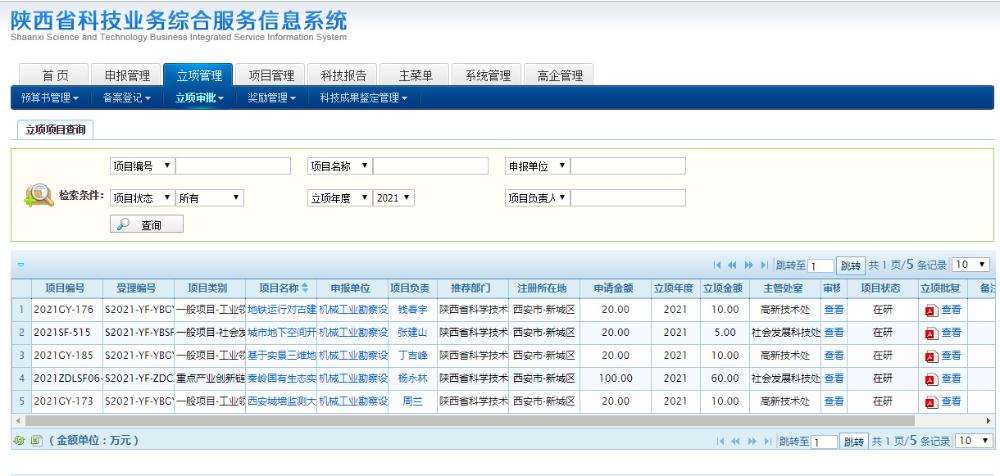Click the 查询 search button

(x=146, y=226)
